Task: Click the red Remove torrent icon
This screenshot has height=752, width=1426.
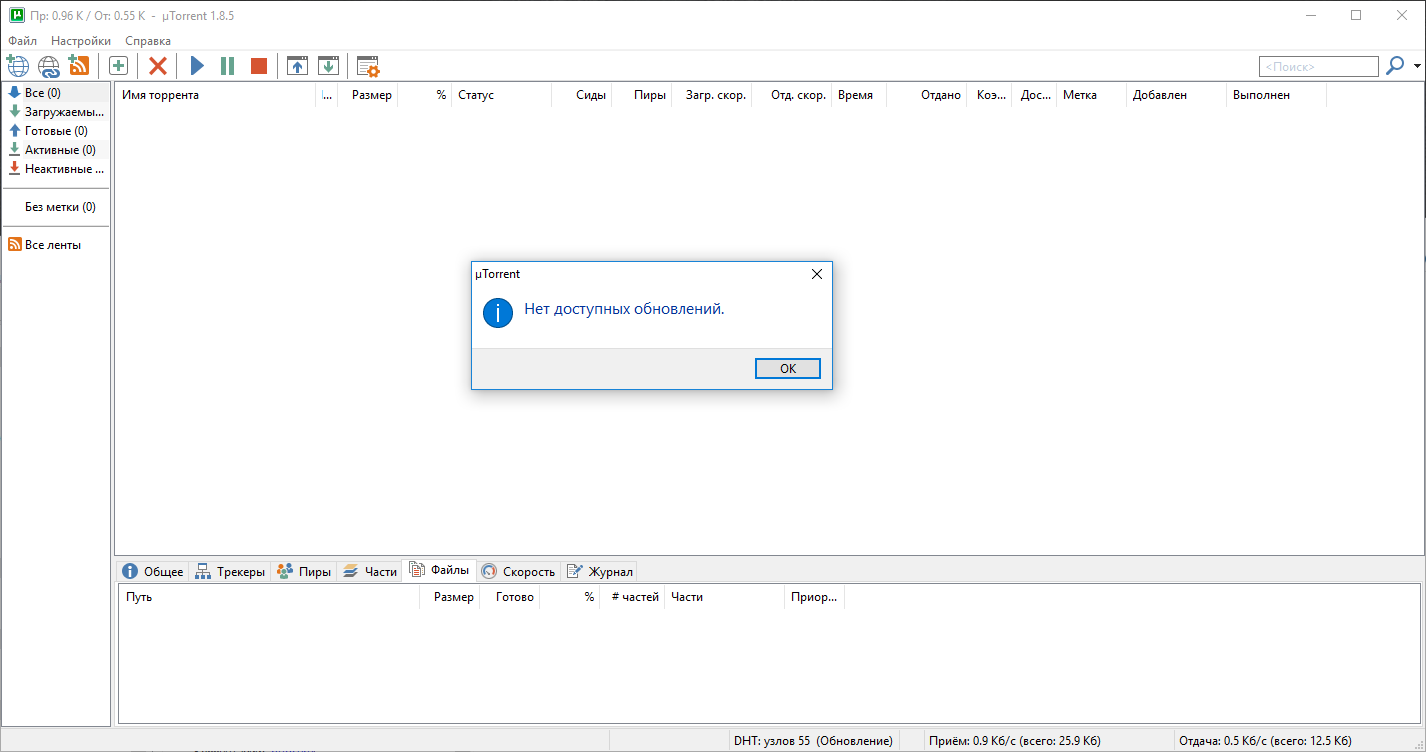Action: coord(157,66)
